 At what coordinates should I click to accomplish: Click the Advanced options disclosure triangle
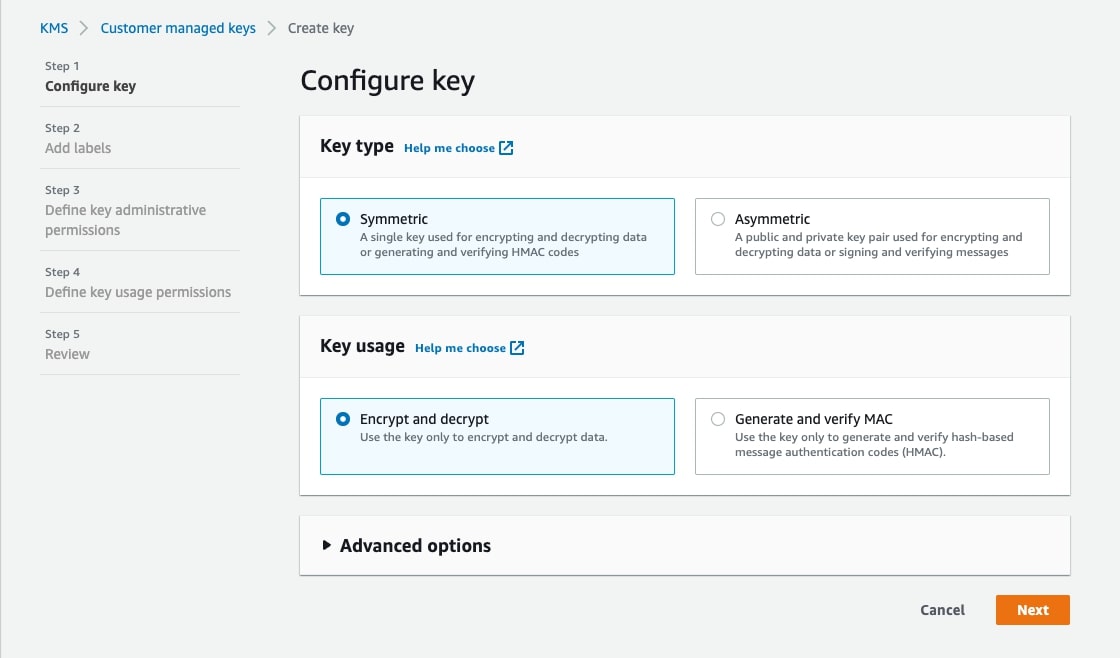[326, 546]
